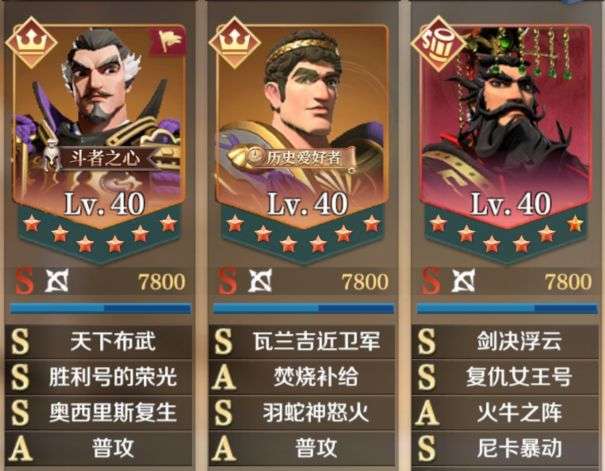Click the 历史爱好者 title banner
The width and height of the screenshot is (605, 471).
293,157
